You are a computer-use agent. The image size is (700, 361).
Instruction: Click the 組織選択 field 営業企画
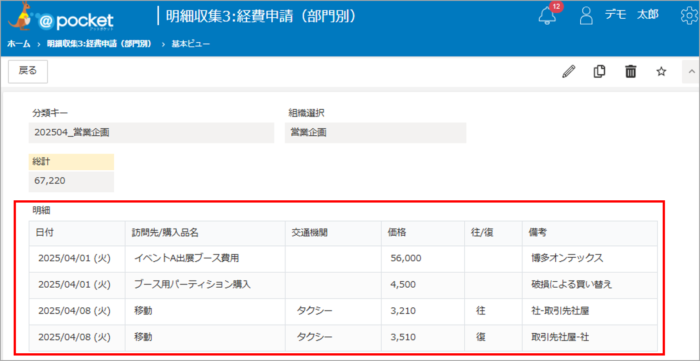point(375,133)
